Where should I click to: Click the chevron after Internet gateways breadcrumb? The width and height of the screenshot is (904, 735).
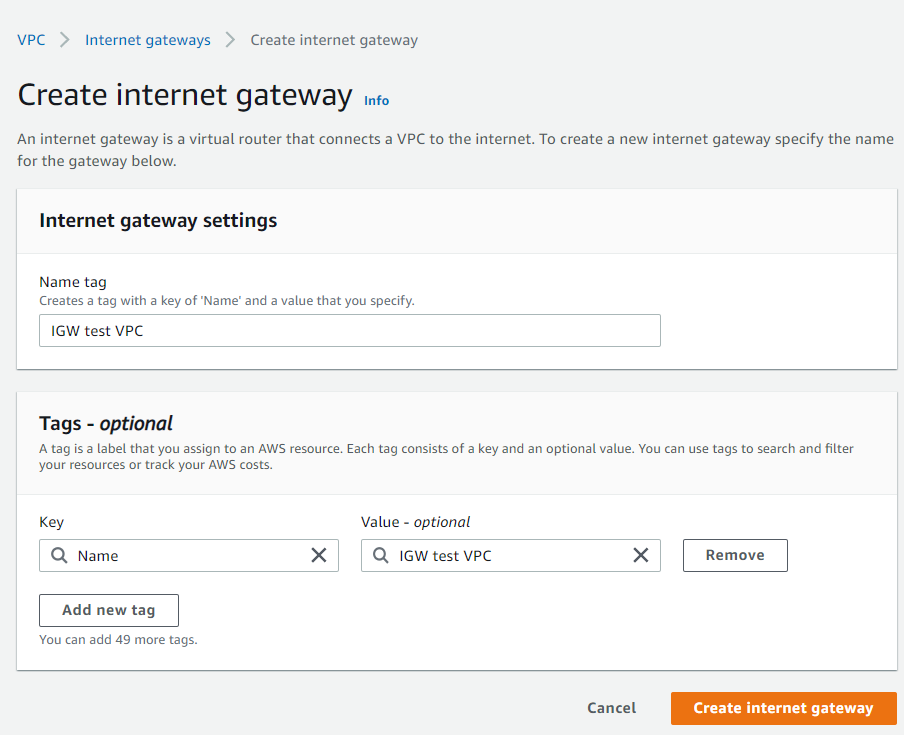(x=227, y=40)
